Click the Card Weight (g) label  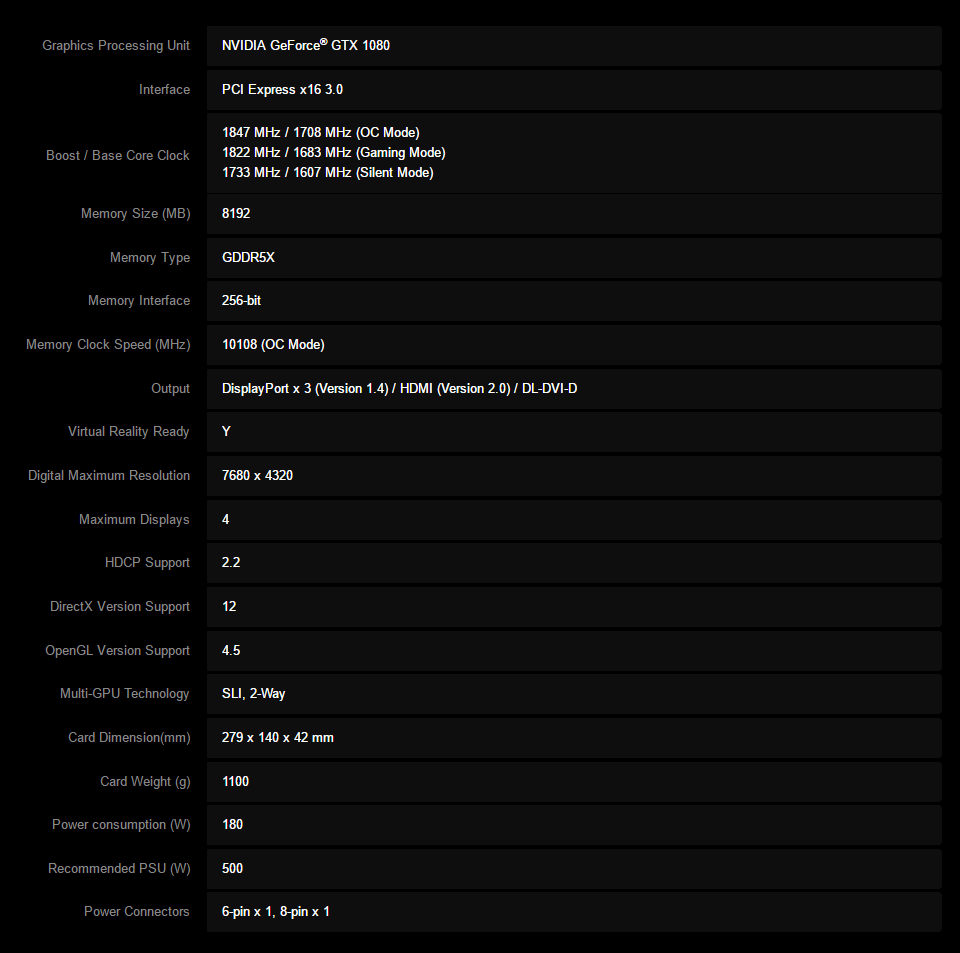tap(145, 782)
